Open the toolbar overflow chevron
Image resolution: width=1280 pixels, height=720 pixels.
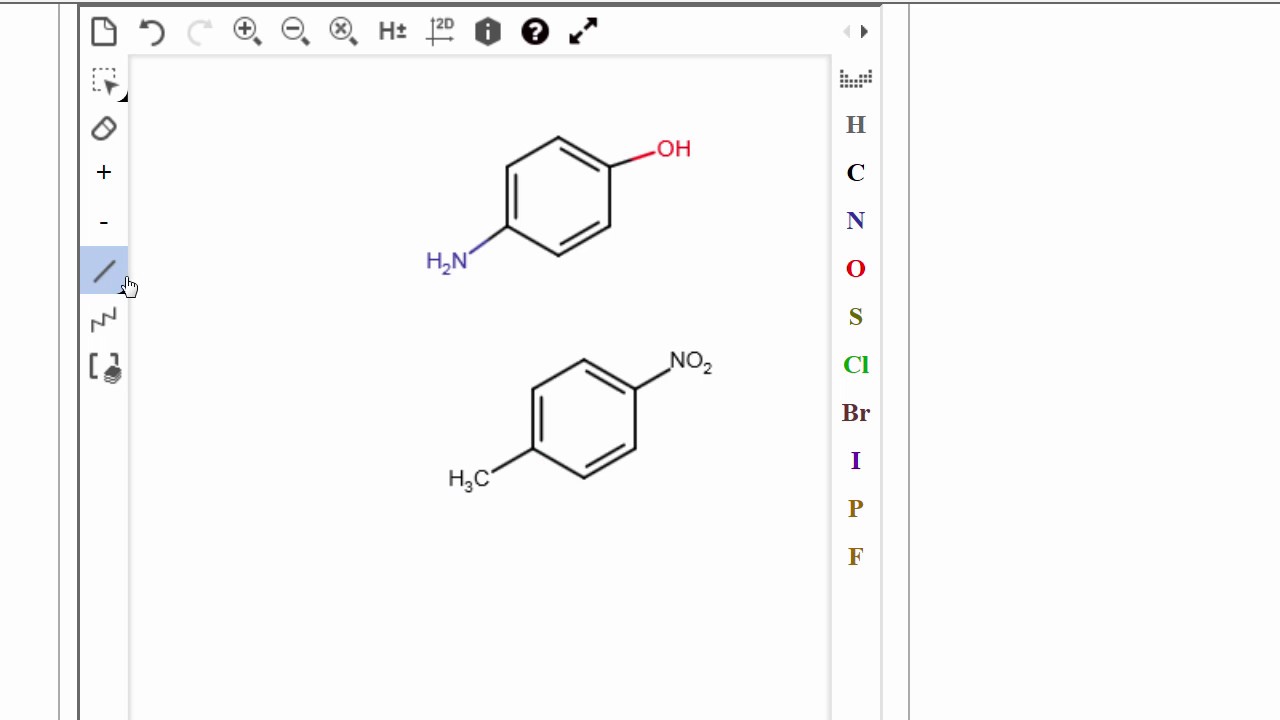click(863, 31)
